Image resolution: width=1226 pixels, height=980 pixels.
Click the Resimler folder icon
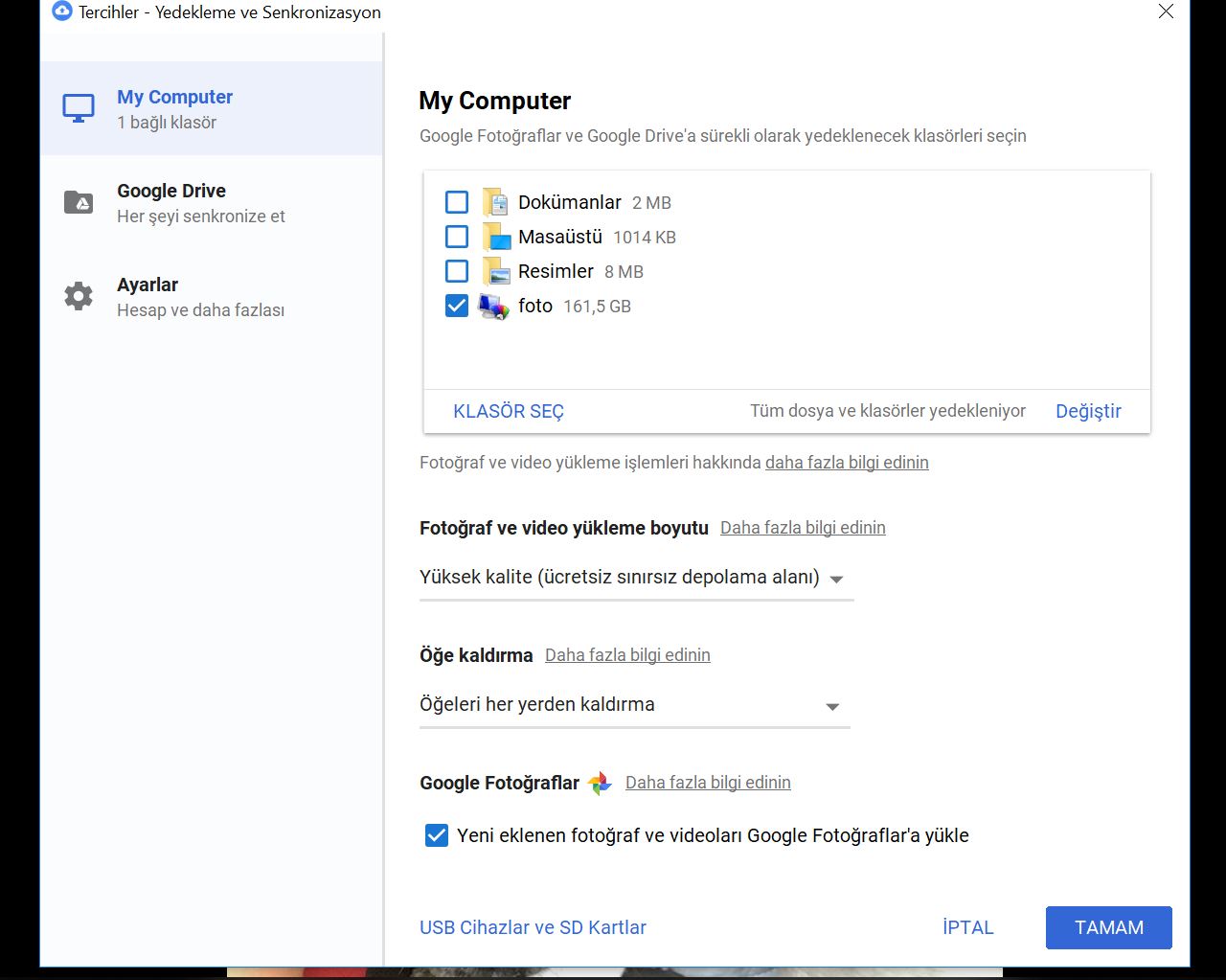pyautogui.click(x=495, y=271)
